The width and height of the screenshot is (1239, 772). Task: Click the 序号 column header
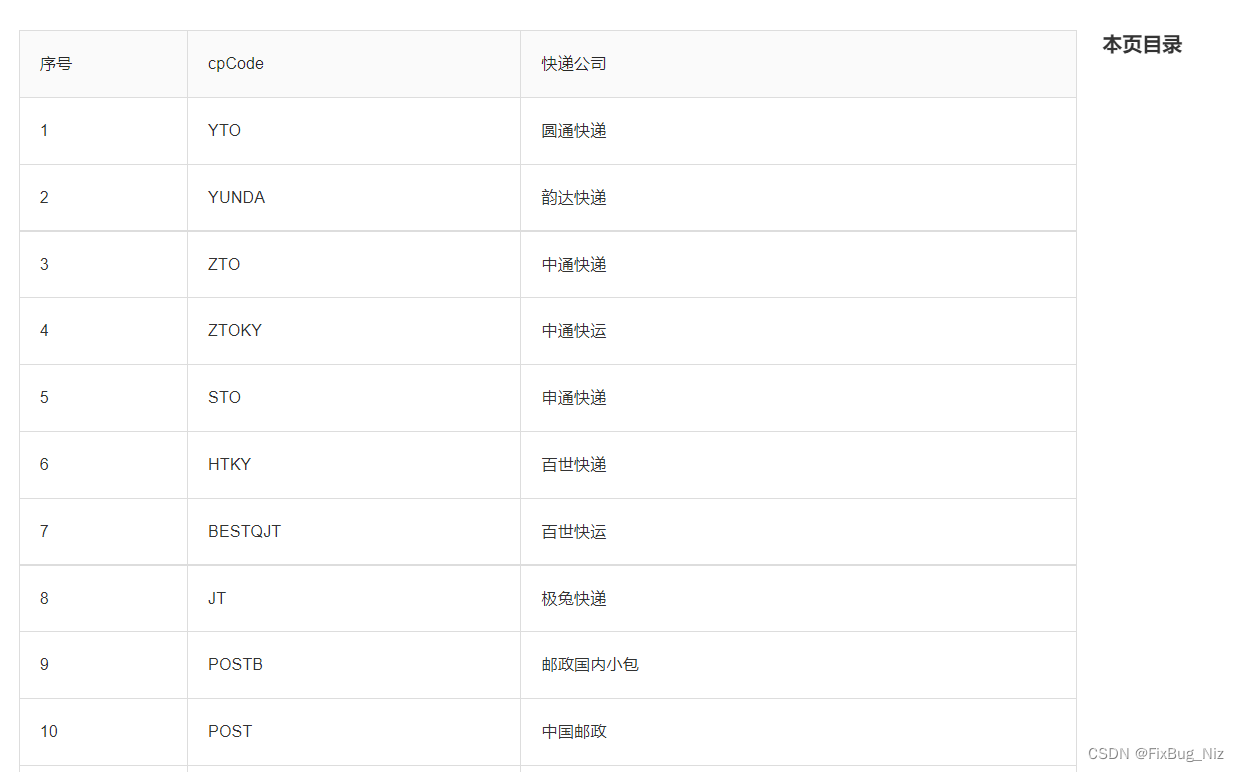56,64
